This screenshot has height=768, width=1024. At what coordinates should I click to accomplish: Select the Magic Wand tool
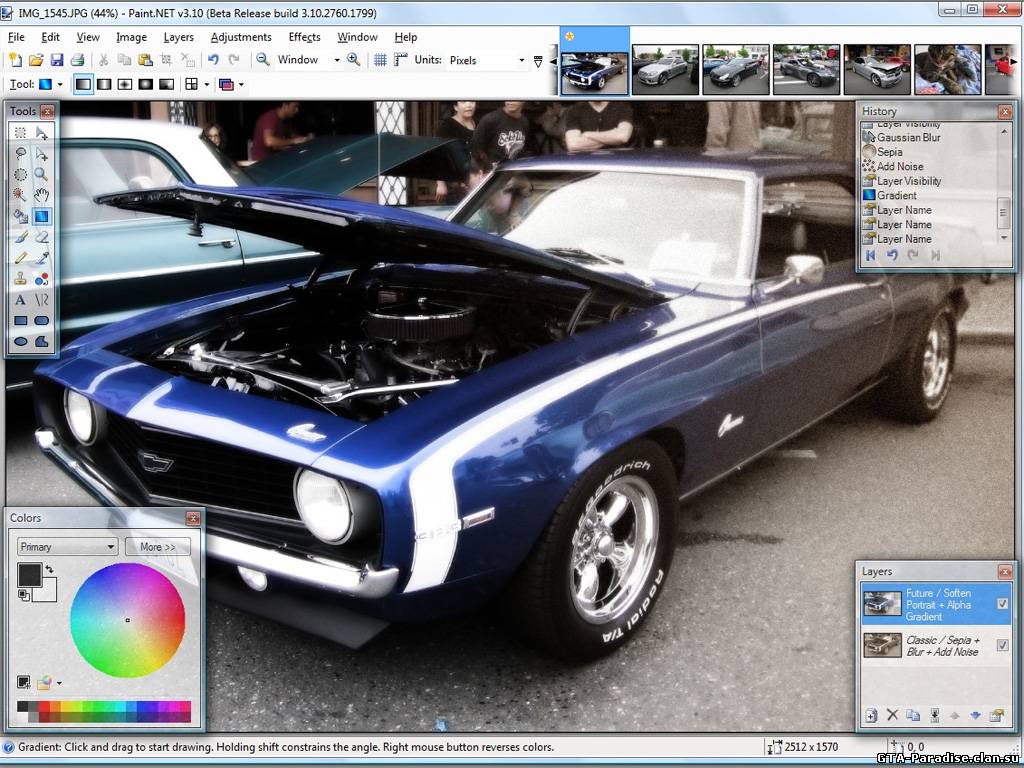coord(20,194)
